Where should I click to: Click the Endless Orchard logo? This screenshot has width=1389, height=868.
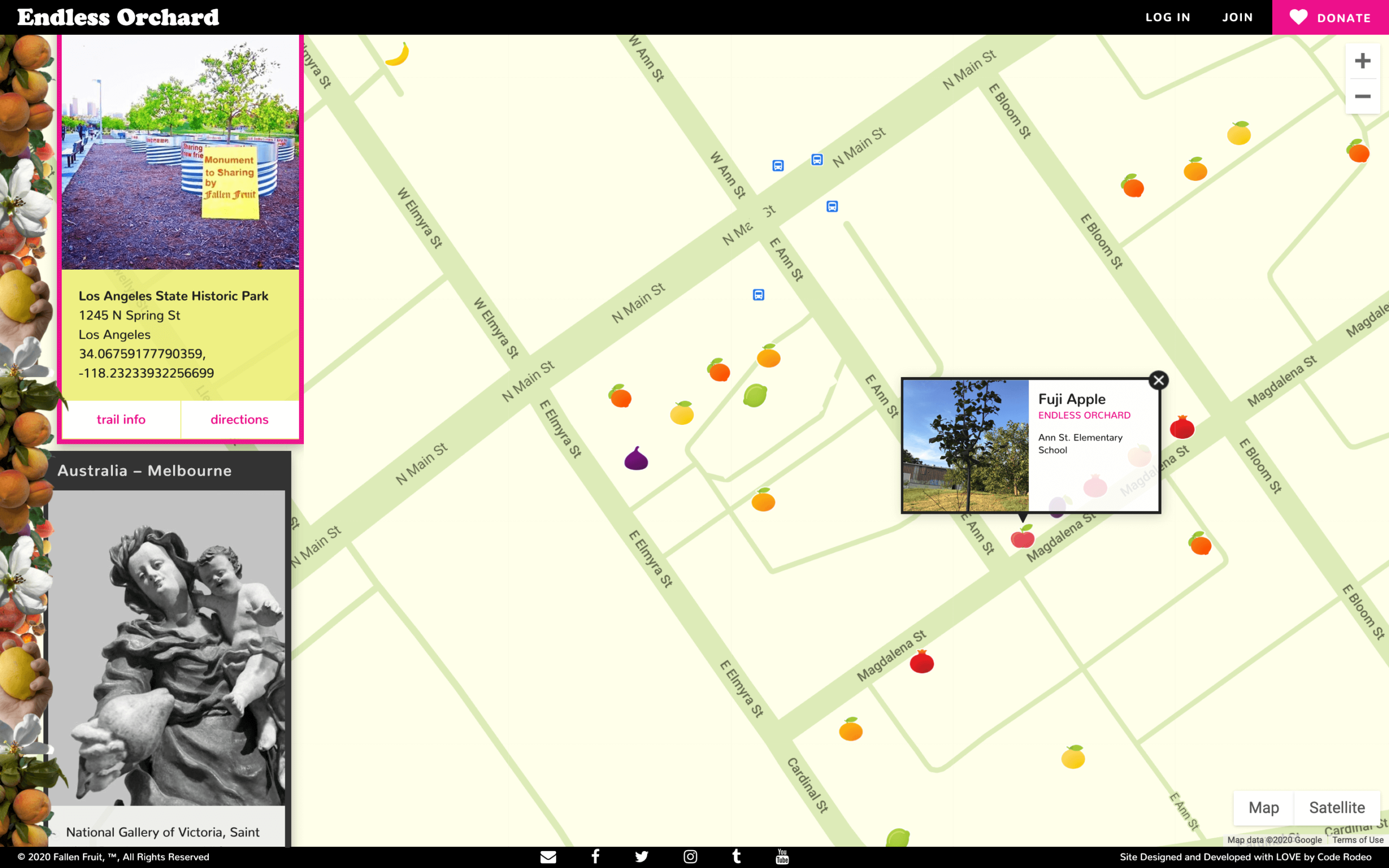pyautogui.click(x=118, y=17)
